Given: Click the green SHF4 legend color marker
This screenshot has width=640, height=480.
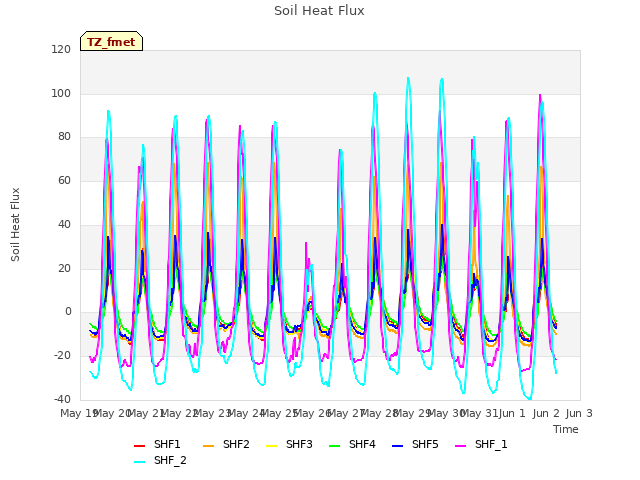Looking at the screenshot, I should [x=334, y=446].
